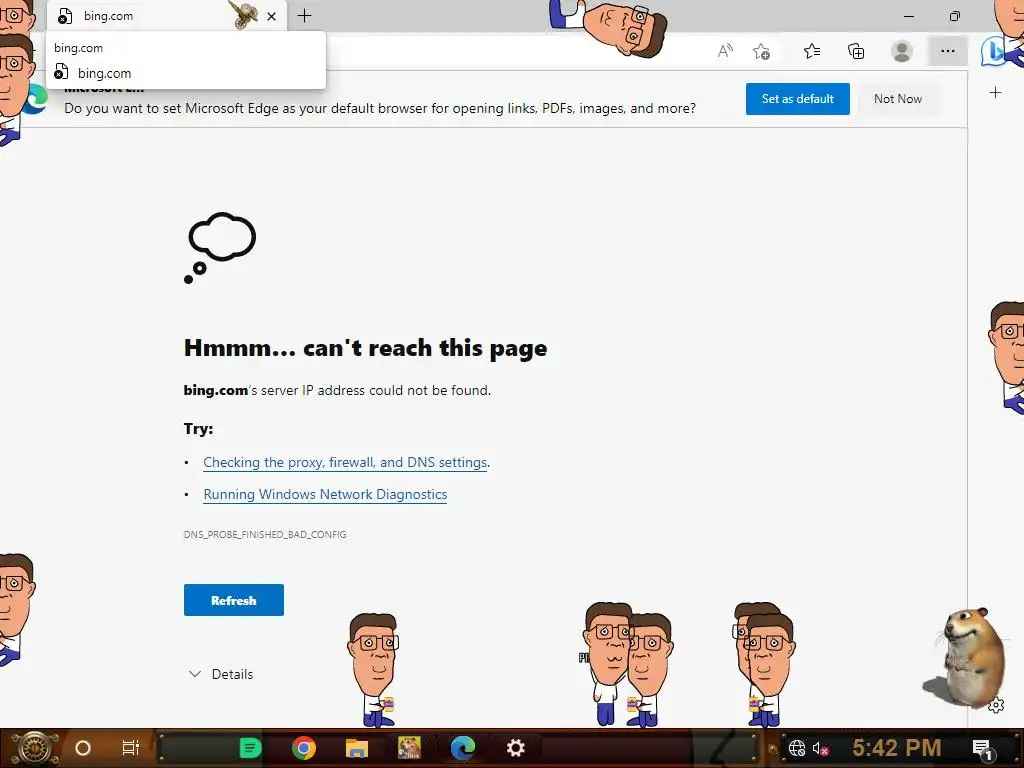Click the muted volume tray icon
This screenshot has height=768, width=1024.
(x=820, y=748)
